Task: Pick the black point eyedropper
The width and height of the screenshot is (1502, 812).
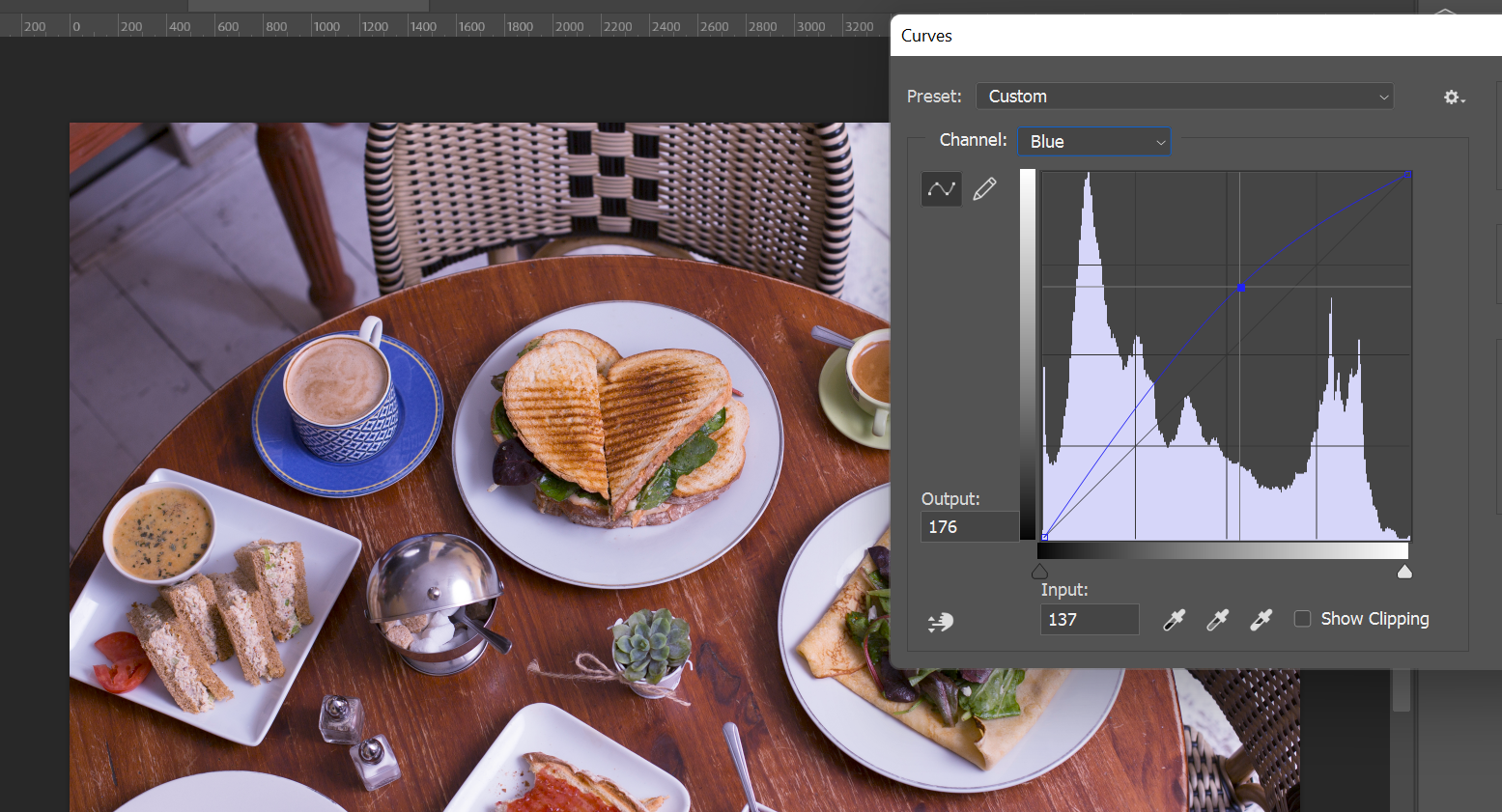Action: [x=1174, y=620]
